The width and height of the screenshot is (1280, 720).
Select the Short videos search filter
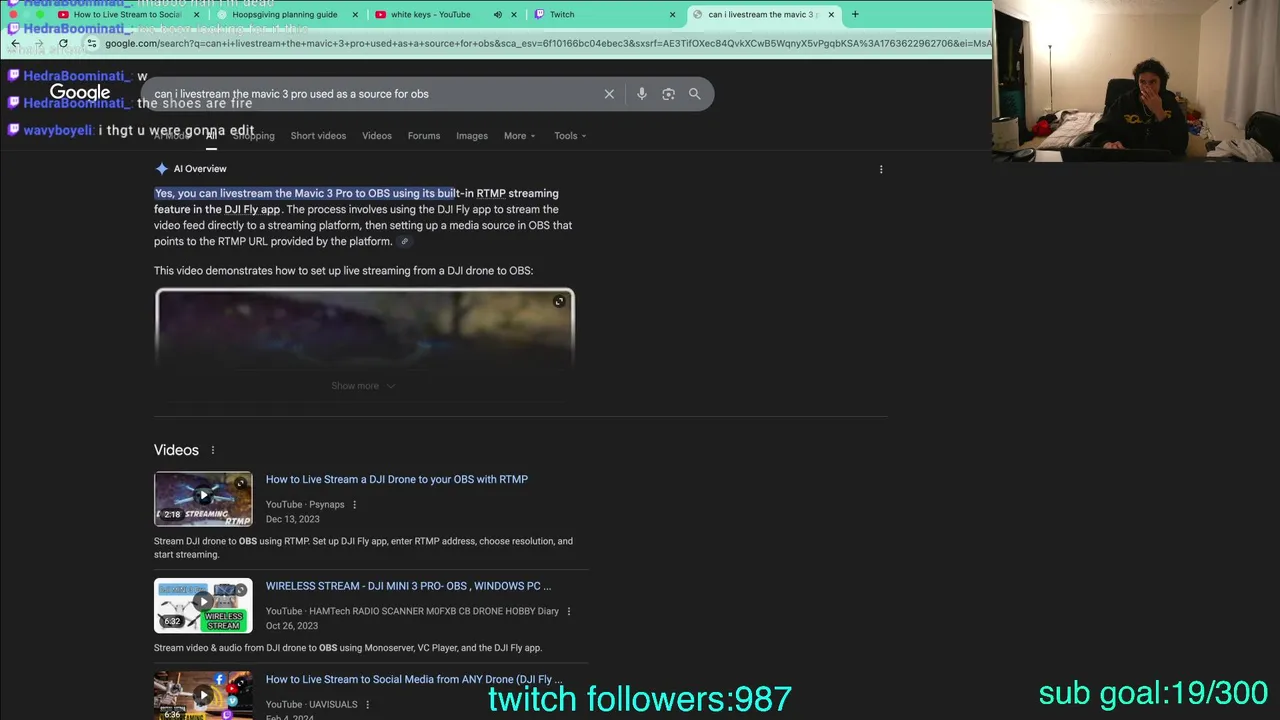coord(318,136)
